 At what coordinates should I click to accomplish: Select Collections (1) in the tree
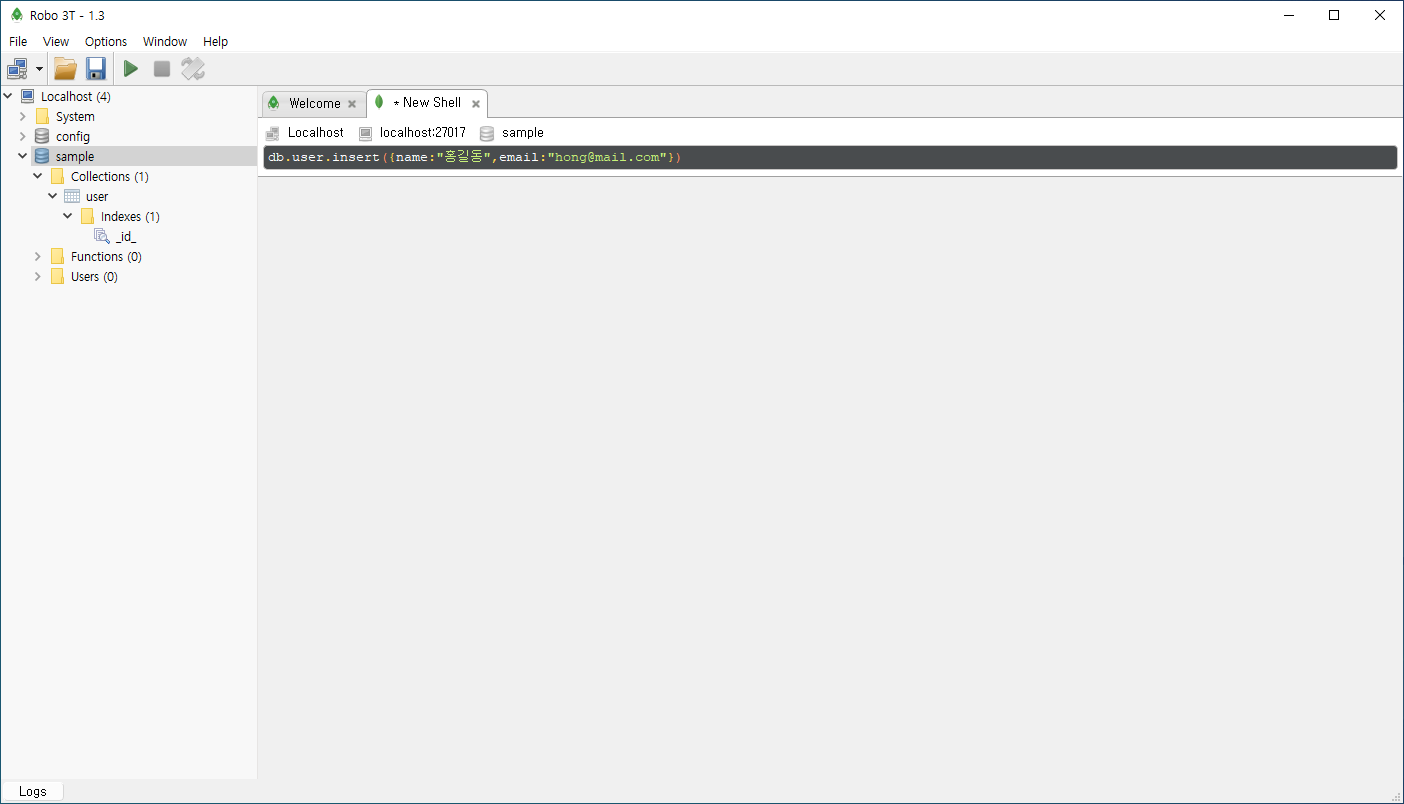(110, 176)
